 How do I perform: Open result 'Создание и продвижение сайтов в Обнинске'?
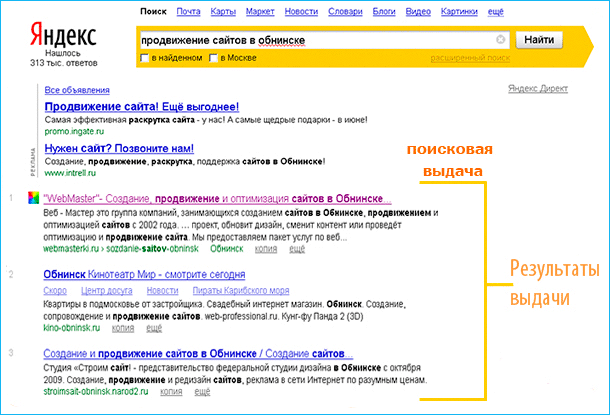[198, 354]
